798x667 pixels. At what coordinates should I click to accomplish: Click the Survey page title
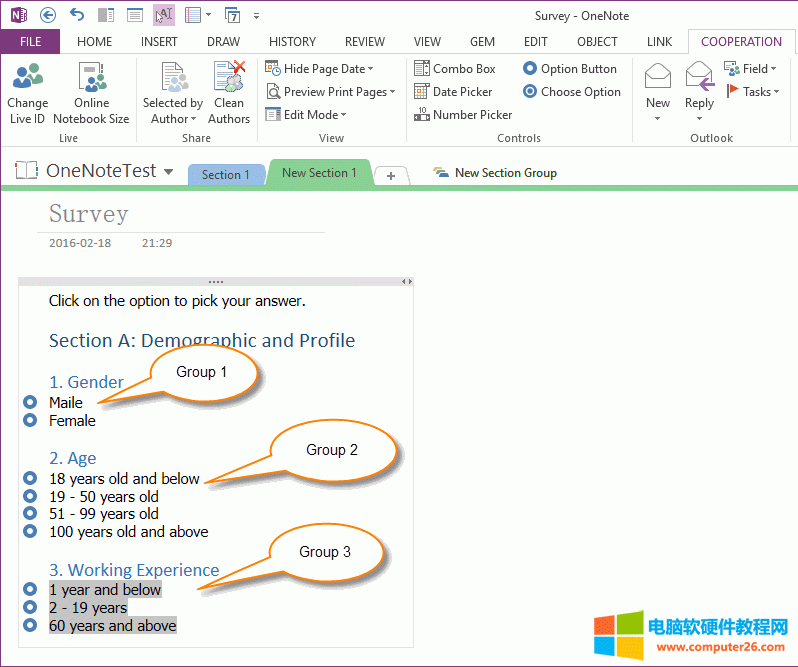click(x=89, y=213)
